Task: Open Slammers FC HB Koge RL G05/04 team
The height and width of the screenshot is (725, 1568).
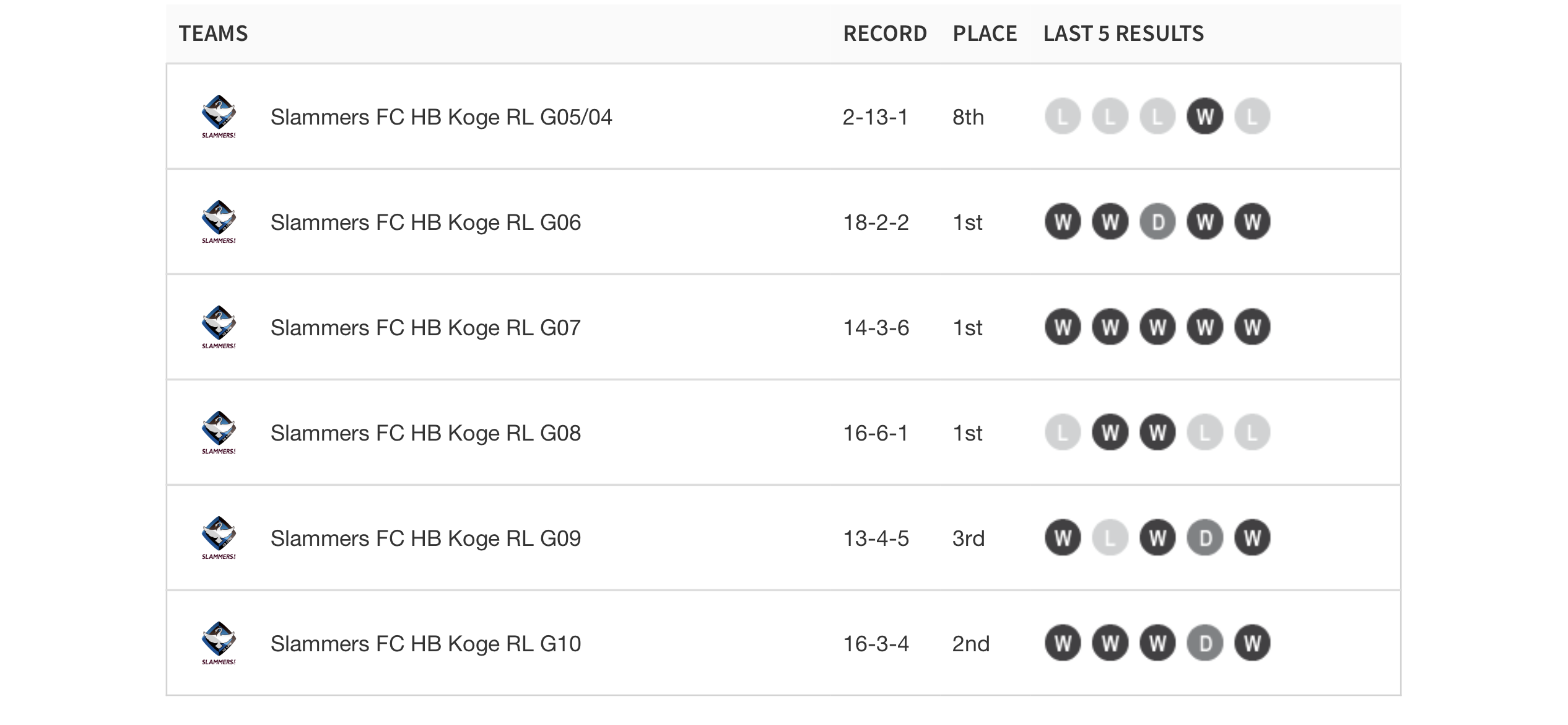Action: [x=441, y=117]
